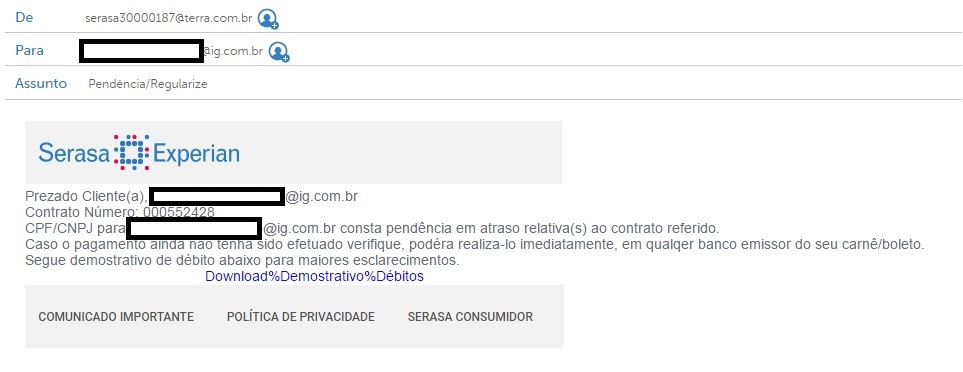
Task: Select the sender address serasa30000187@terra.com.br
Action: click(169, 18)
